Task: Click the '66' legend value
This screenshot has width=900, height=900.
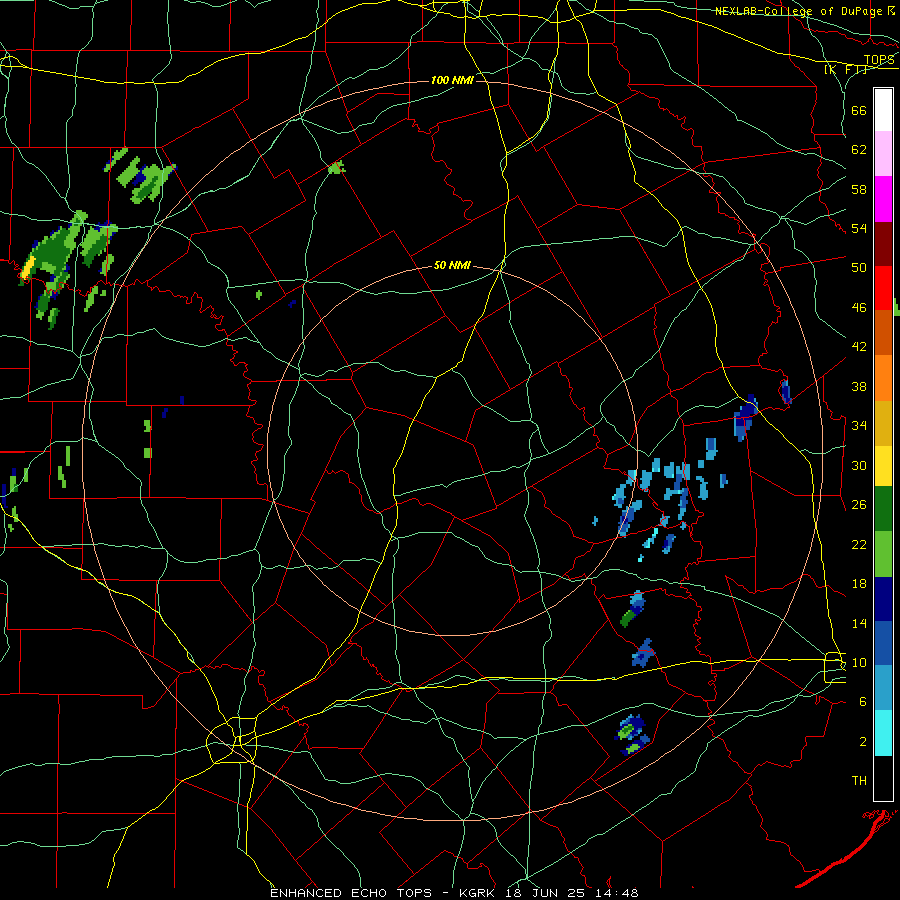Action: (859, 110)
